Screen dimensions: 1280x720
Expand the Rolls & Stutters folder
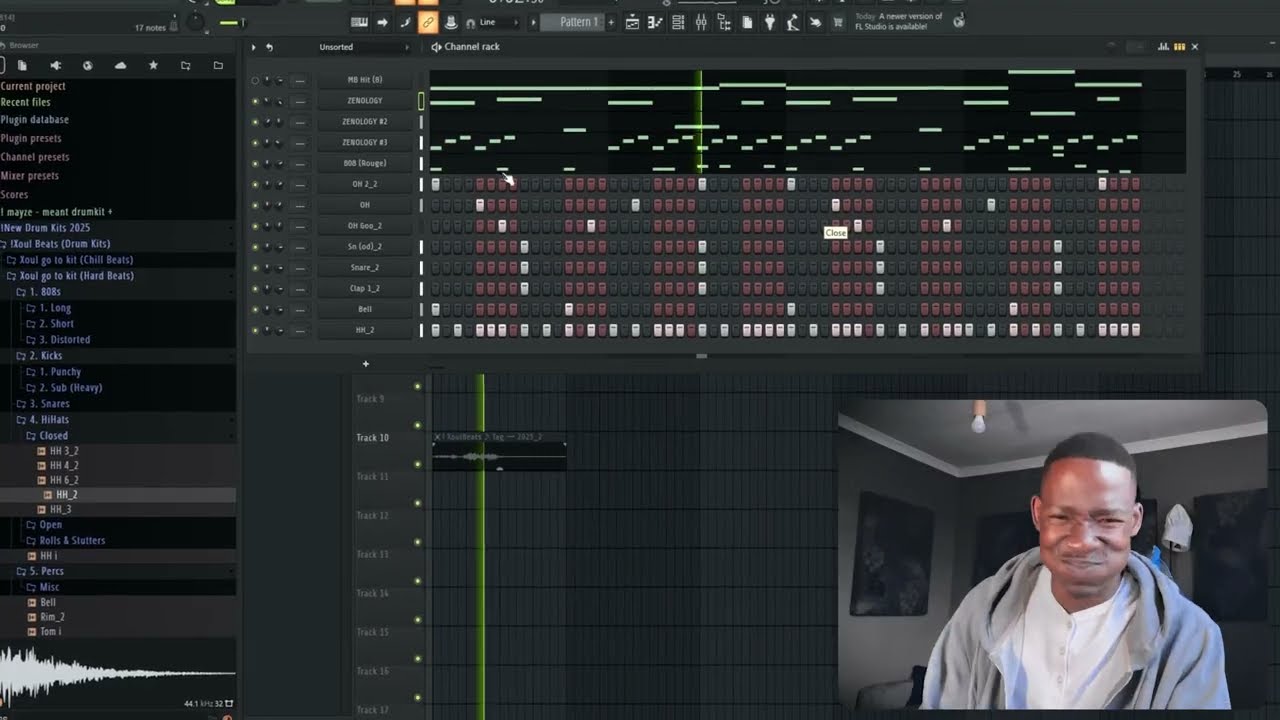65,540
